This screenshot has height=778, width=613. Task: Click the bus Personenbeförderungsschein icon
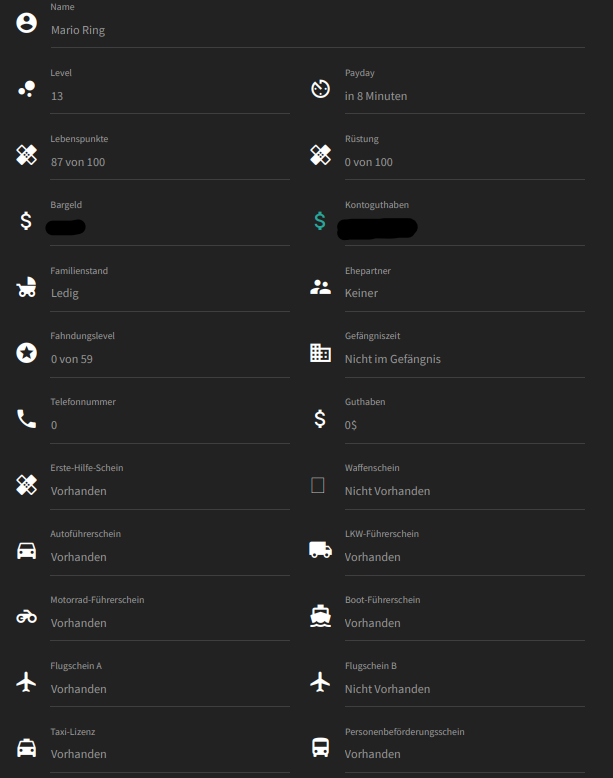click(x=320, y=747)
